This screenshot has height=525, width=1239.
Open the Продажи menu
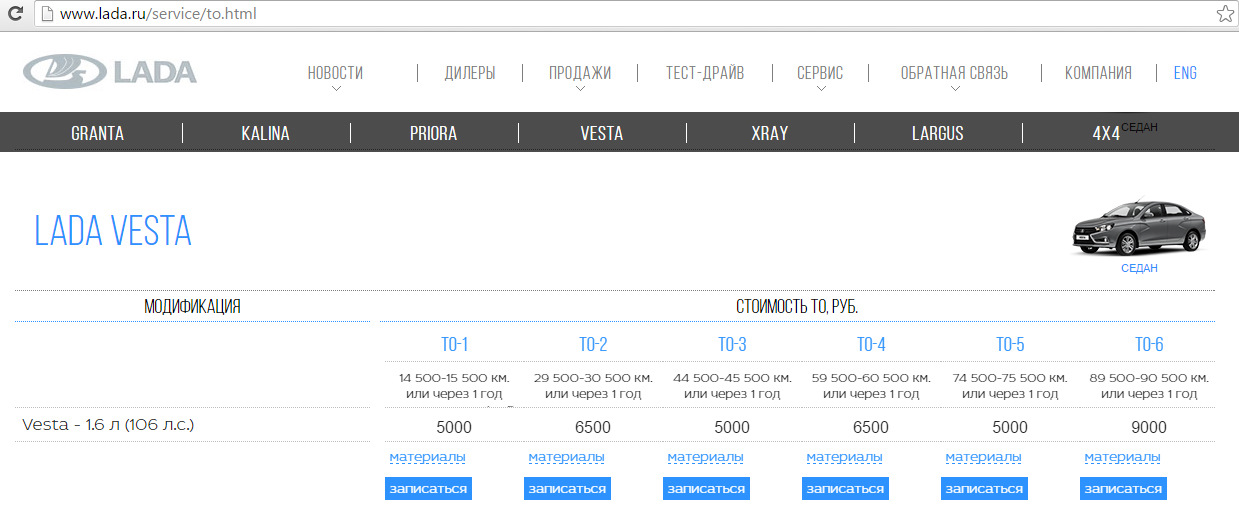click(x=580, y=73)
